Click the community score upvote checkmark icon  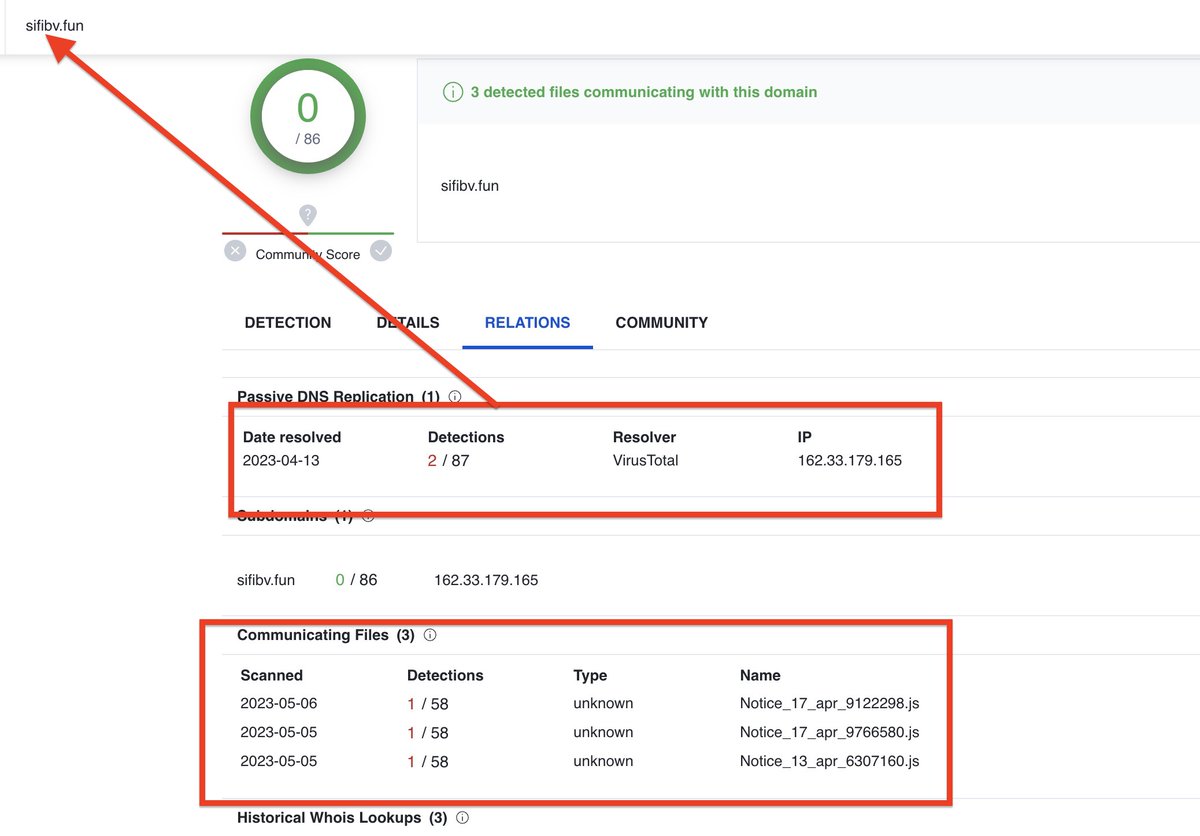coord(381,251)
